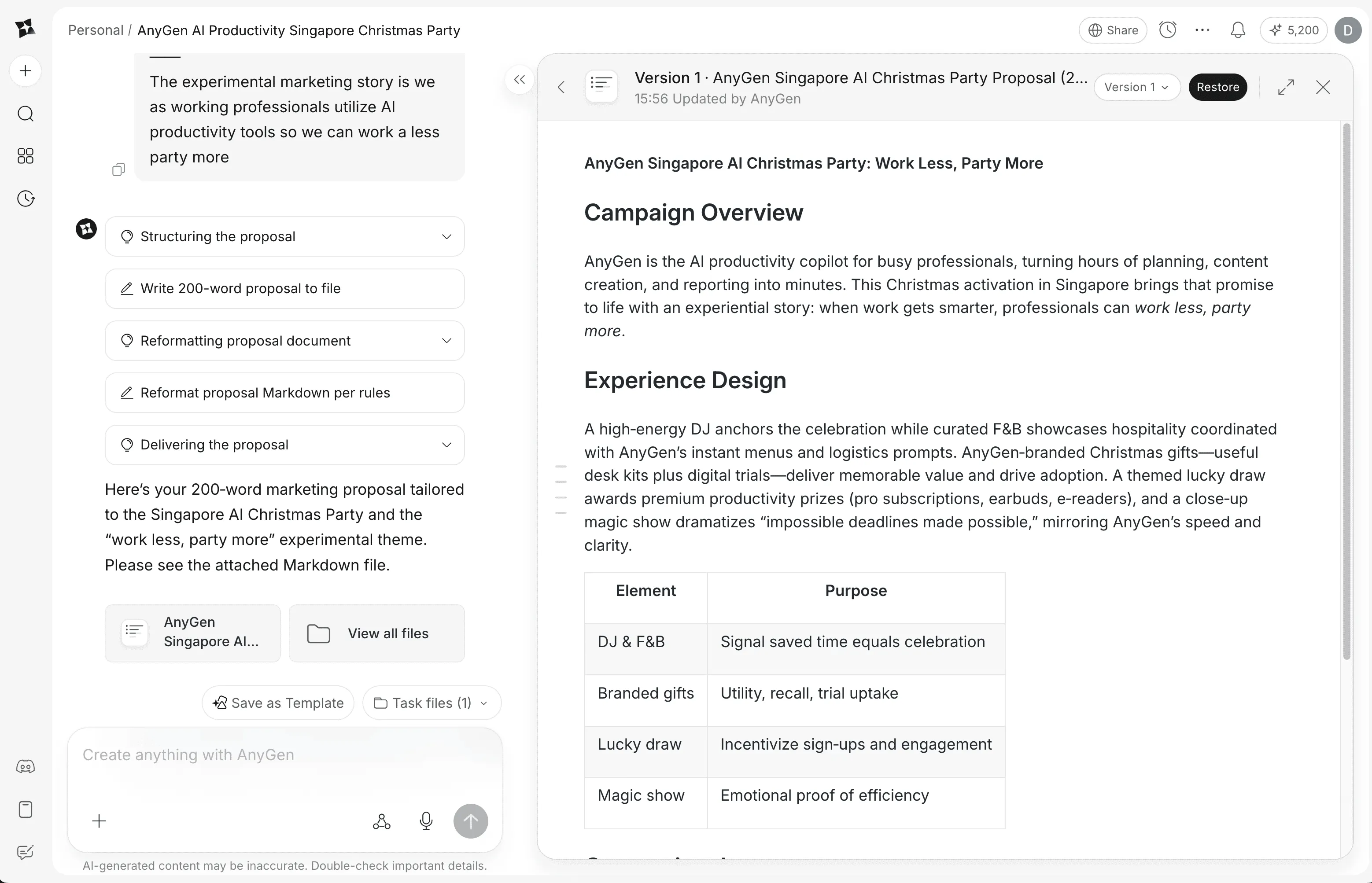This screenshot has width=1372, height=883.
Task: Copy the user message with copy icon
Action: tap(118, 170)
